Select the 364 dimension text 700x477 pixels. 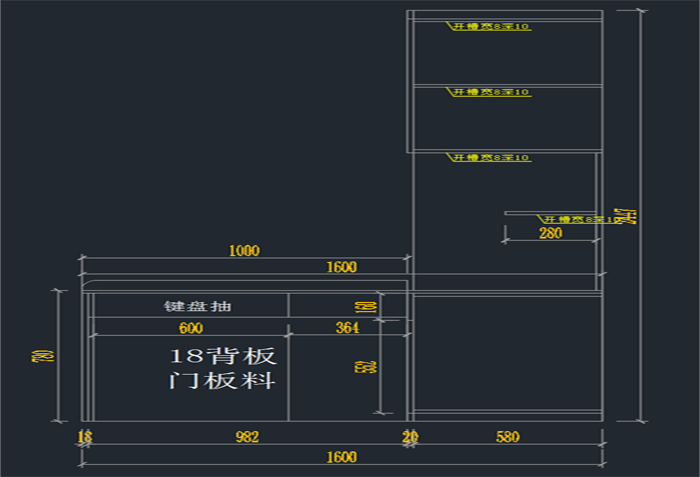click(x=347, y=328)
